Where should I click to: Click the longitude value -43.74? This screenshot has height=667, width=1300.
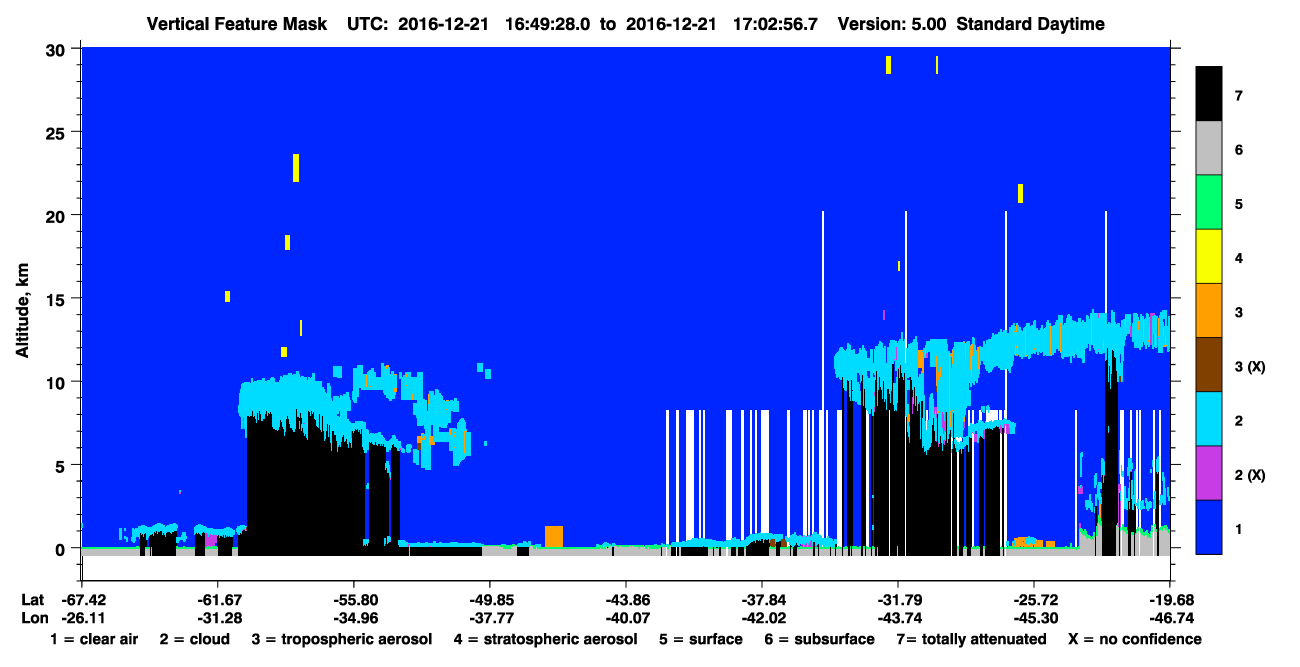coord(898,618)
